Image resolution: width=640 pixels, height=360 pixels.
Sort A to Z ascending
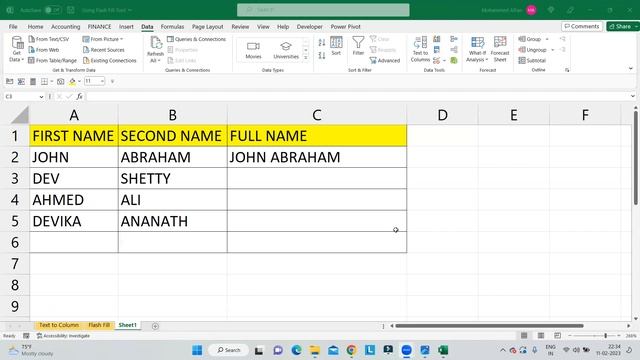click(x=322, y=42)
